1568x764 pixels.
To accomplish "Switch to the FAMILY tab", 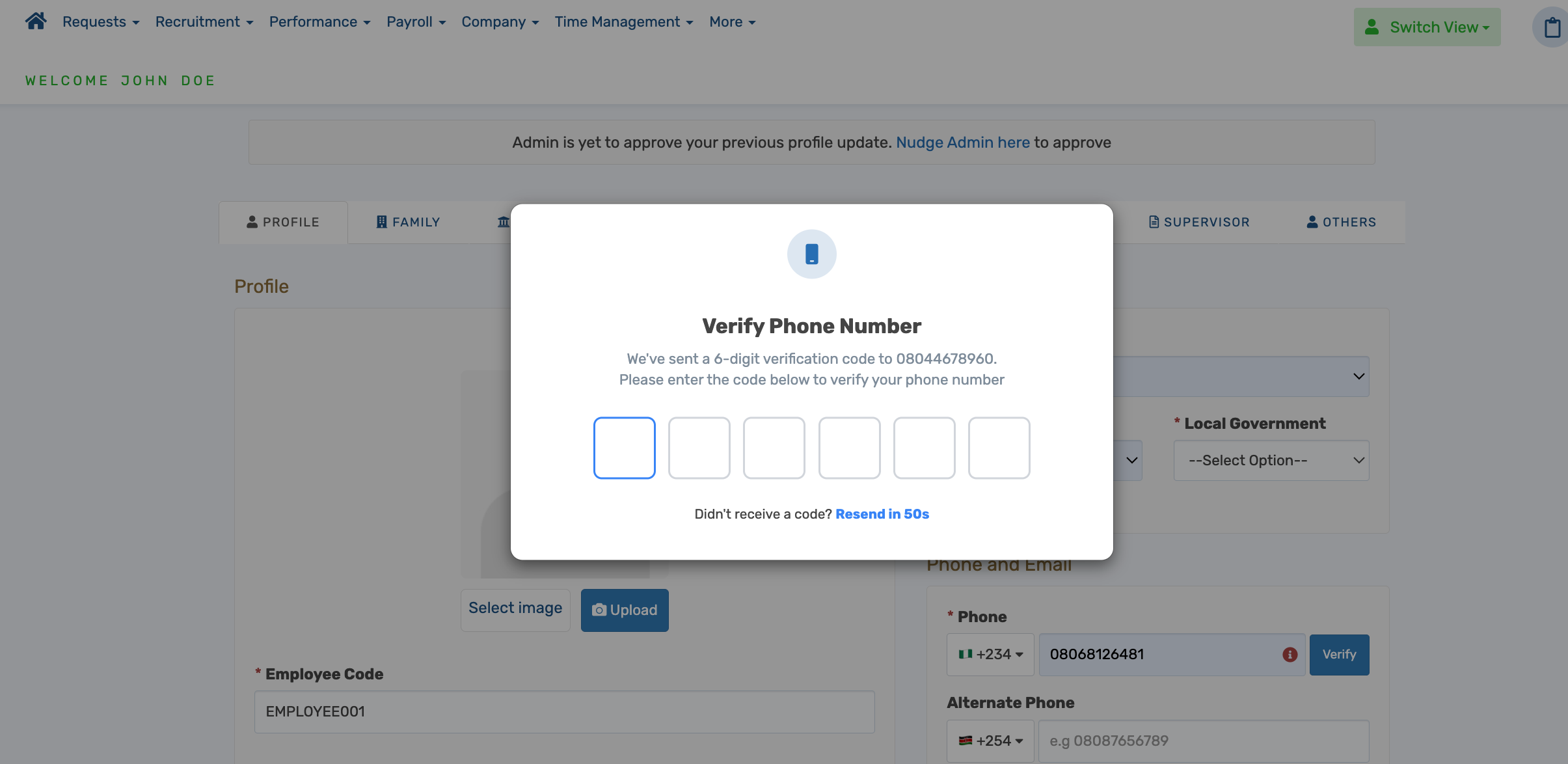I will (x=408, y=223).
